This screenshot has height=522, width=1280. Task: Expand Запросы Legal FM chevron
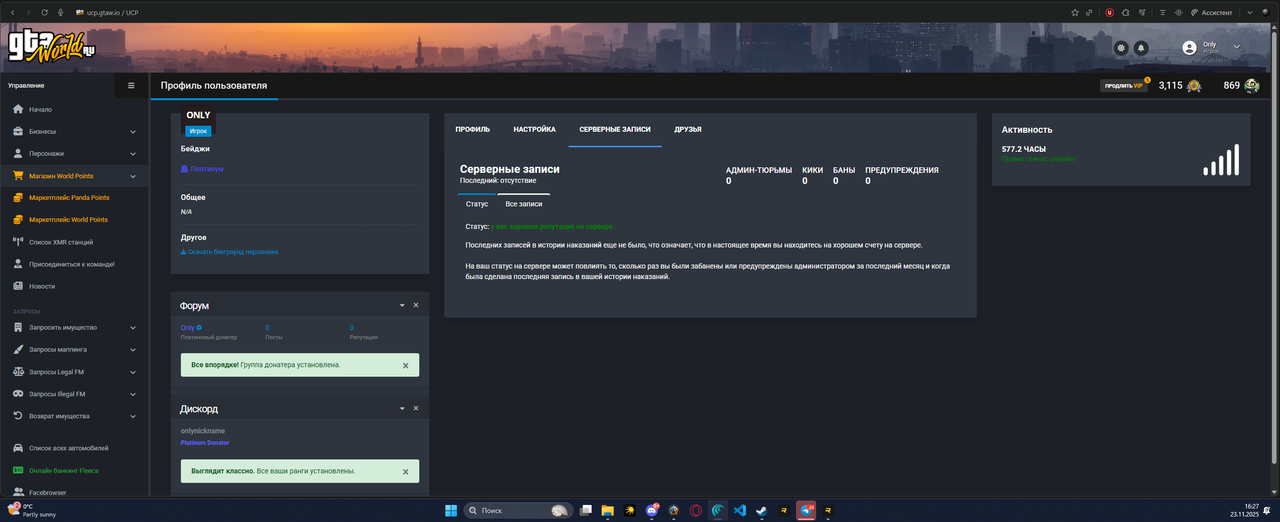pyautogui.click(x=133, y=372)
